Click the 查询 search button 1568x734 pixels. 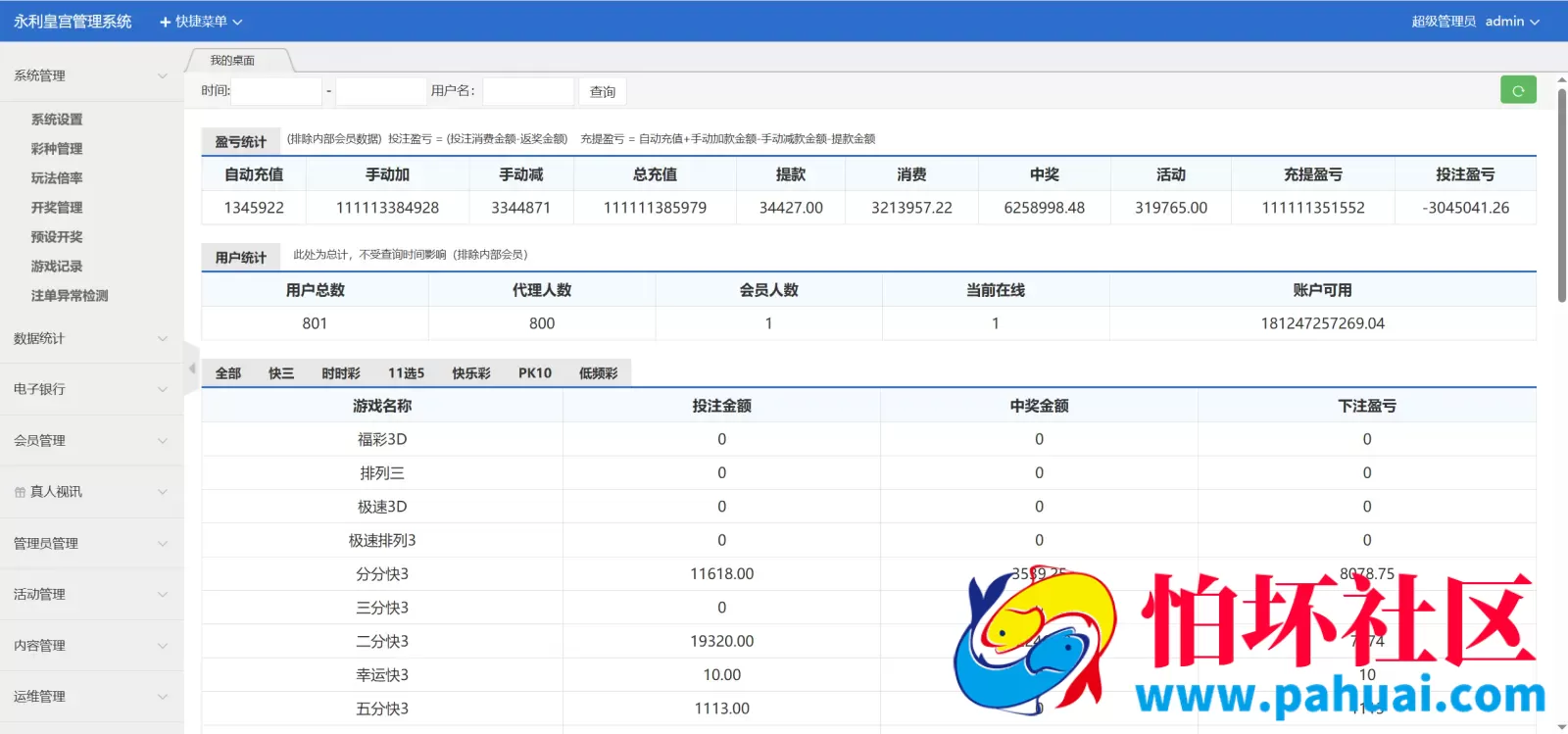pos(603,91)
